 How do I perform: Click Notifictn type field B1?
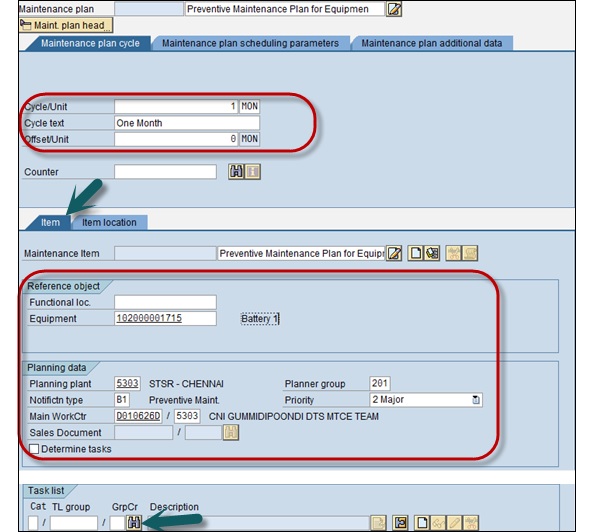click(x=122, y=400)
